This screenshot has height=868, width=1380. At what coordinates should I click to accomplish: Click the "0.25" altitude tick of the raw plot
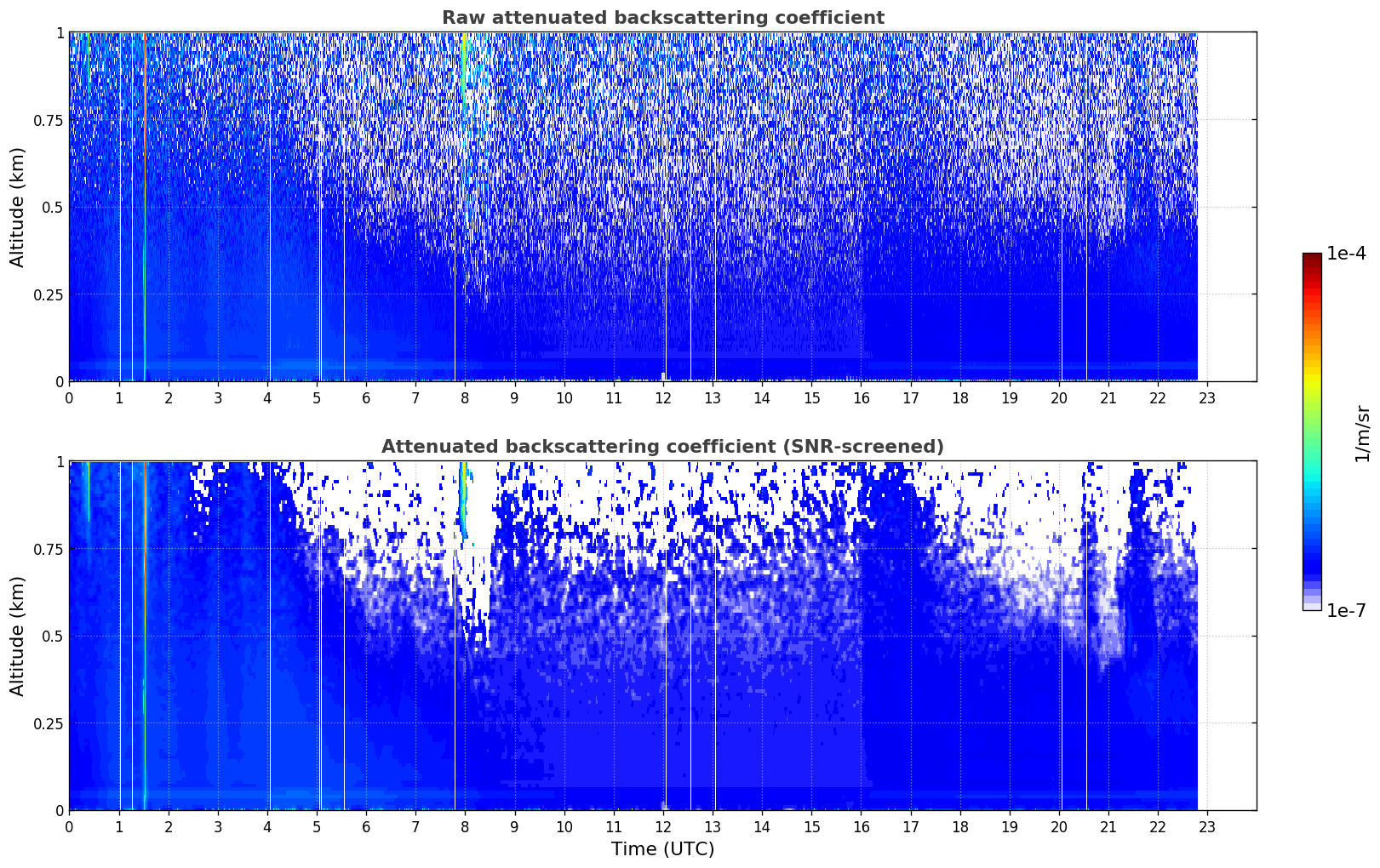pyautogui.click(x=49, y=294)
